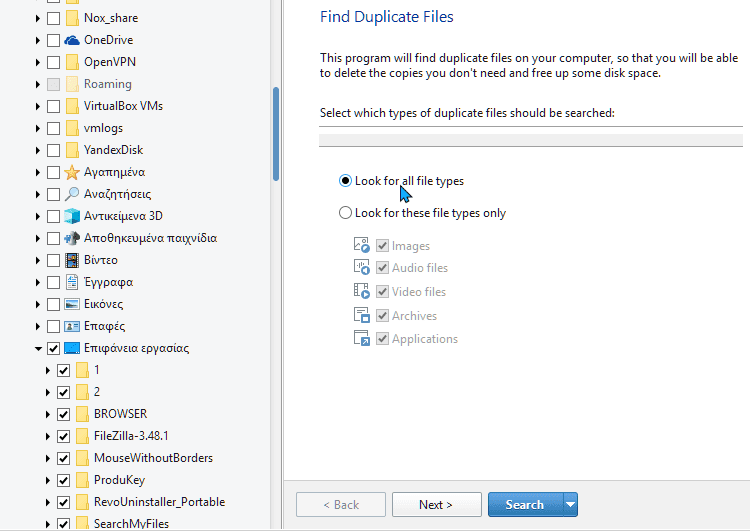The width and height of the screenshot is (750, 531).
Task: Select the FileZilla-3.48.1 folder item
Action: click(131, 436)
